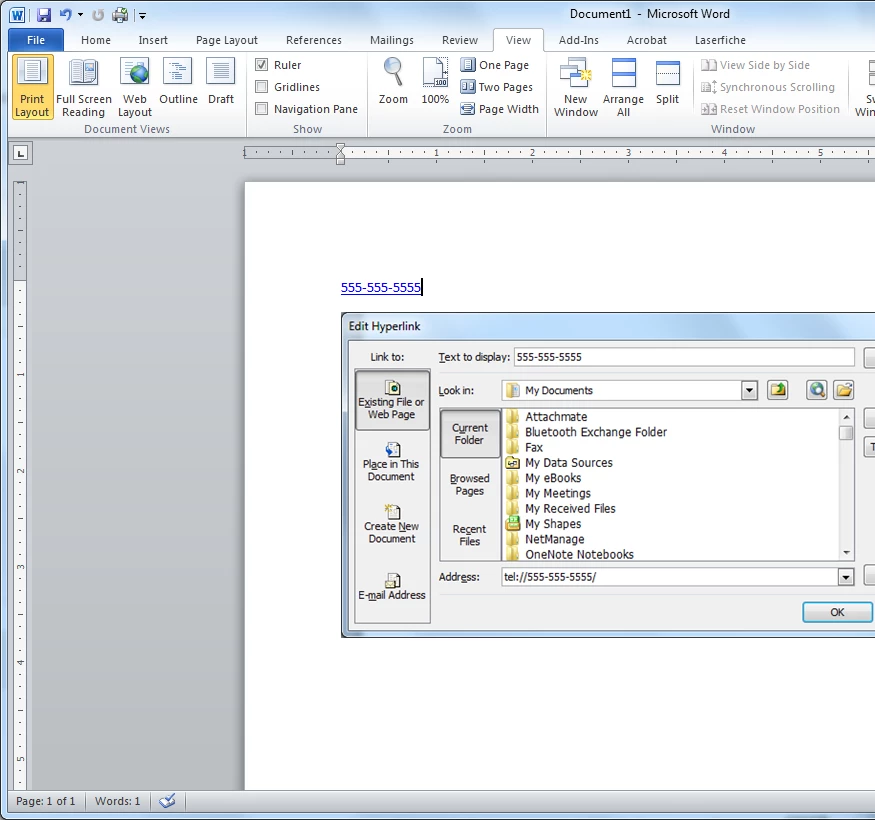Click the Split window button
The height and width of the screenshot is (820, 875).
pyautogui.click(x=667, y=81)
